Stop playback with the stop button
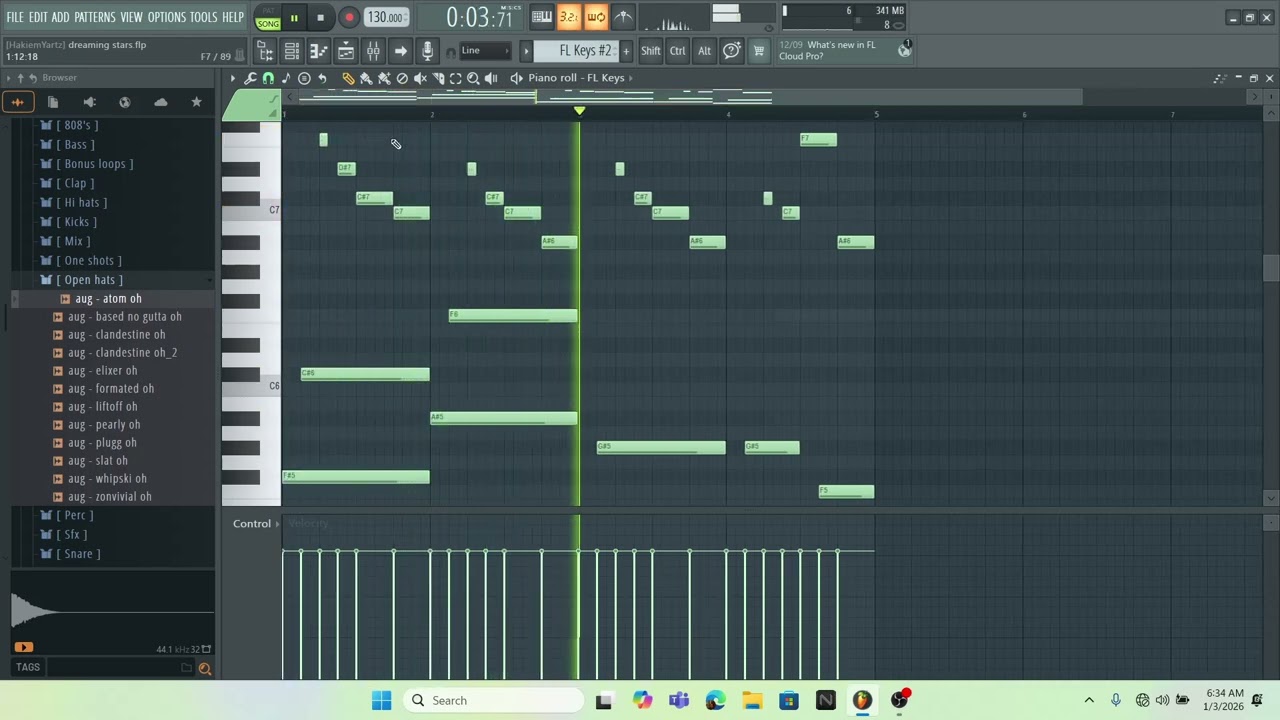Screen dimensions: 1280x720 coord(320,18)
